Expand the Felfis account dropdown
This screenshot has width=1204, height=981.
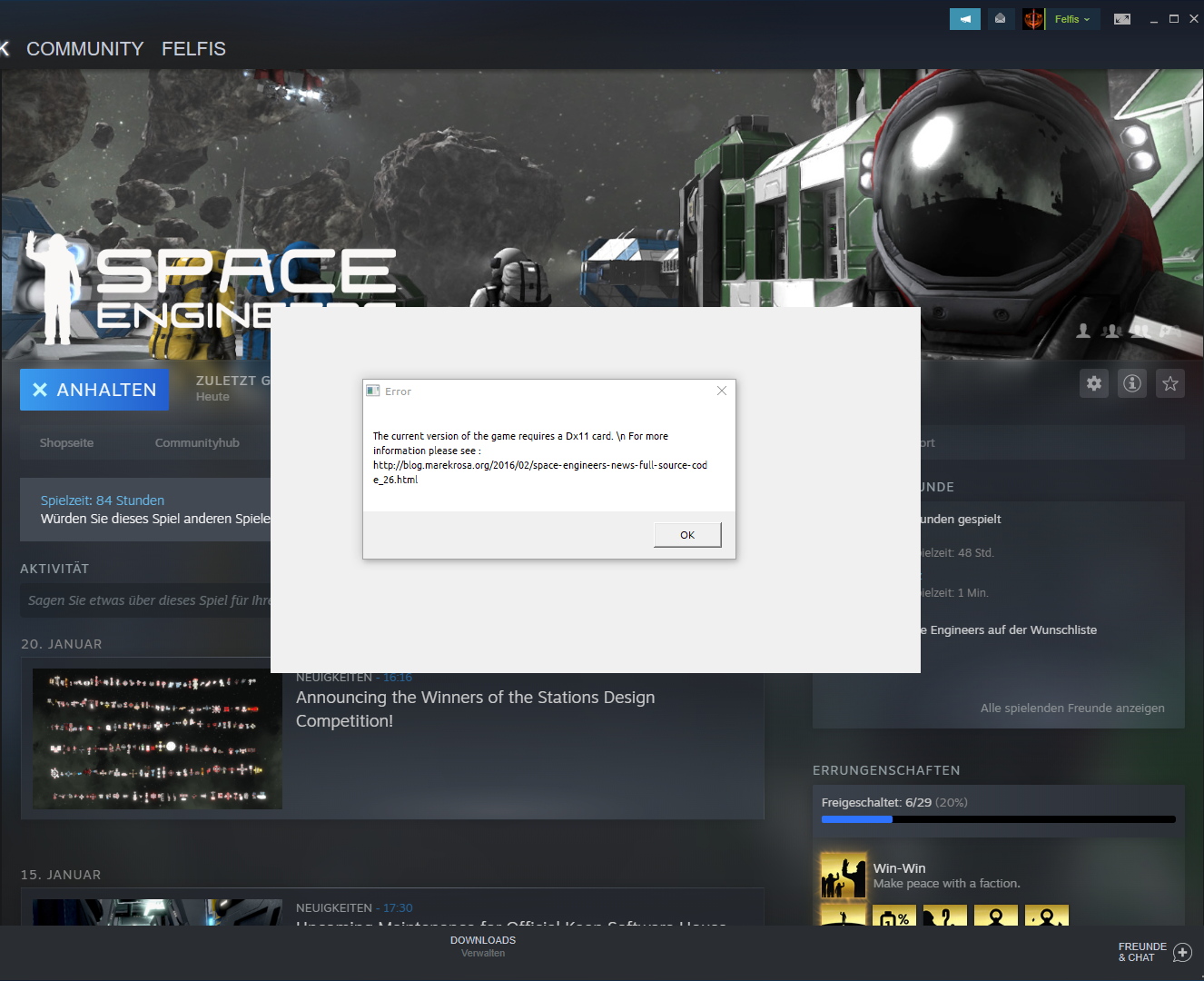click(x=1072, y=19)
